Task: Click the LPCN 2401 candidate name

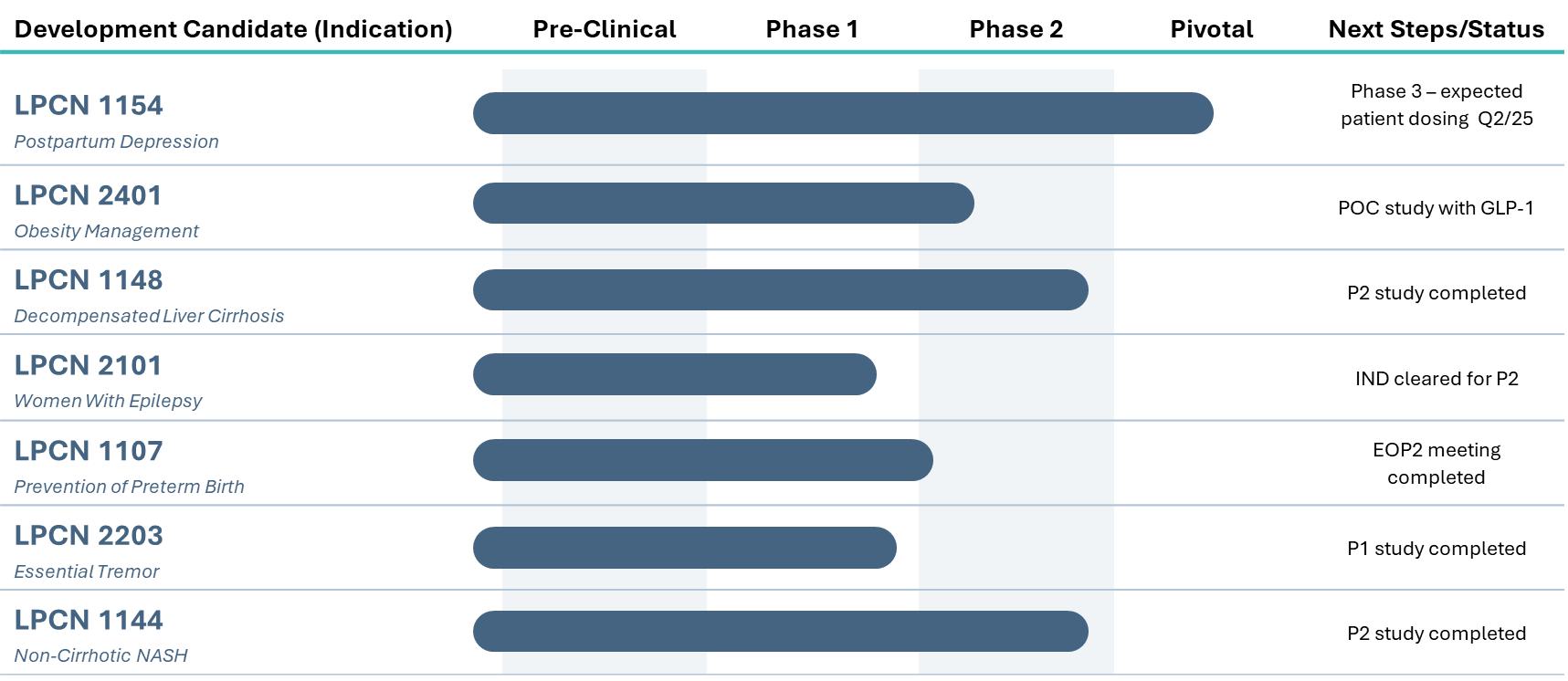Action: 89,195
